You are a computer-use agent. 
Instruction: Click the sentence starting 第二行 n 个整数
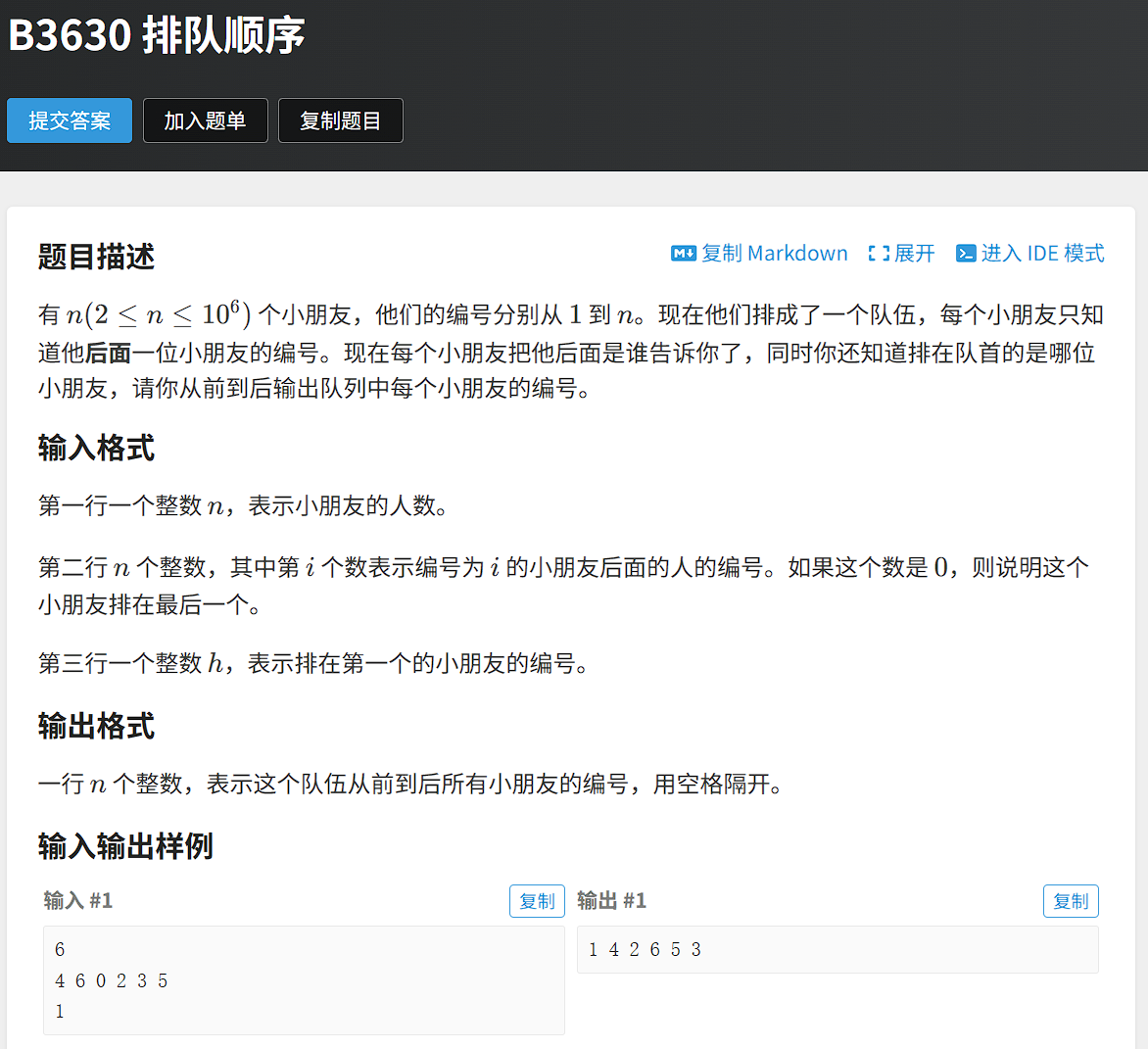click(564, 586)
